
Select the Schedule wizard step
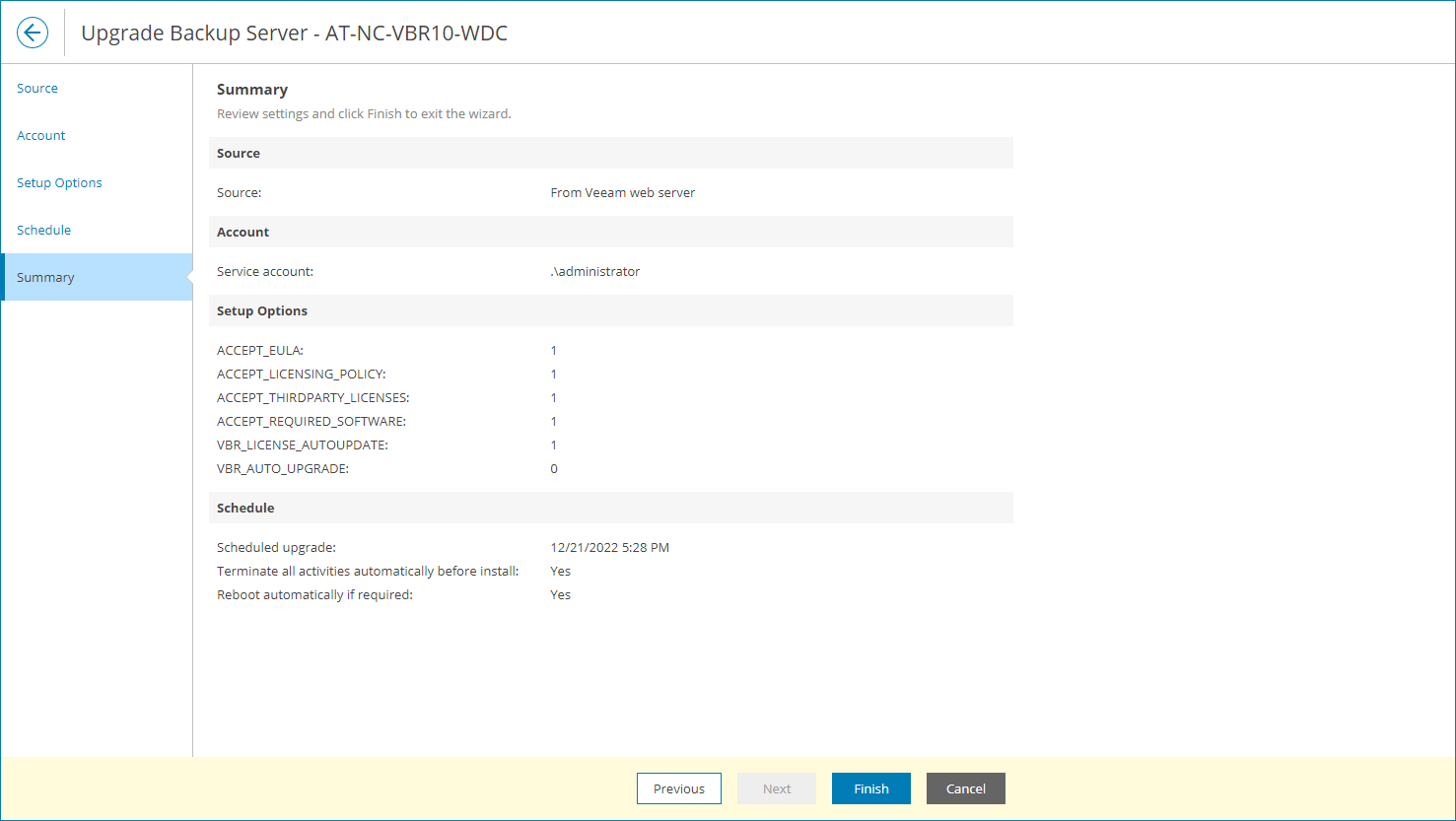coord(44,230)
